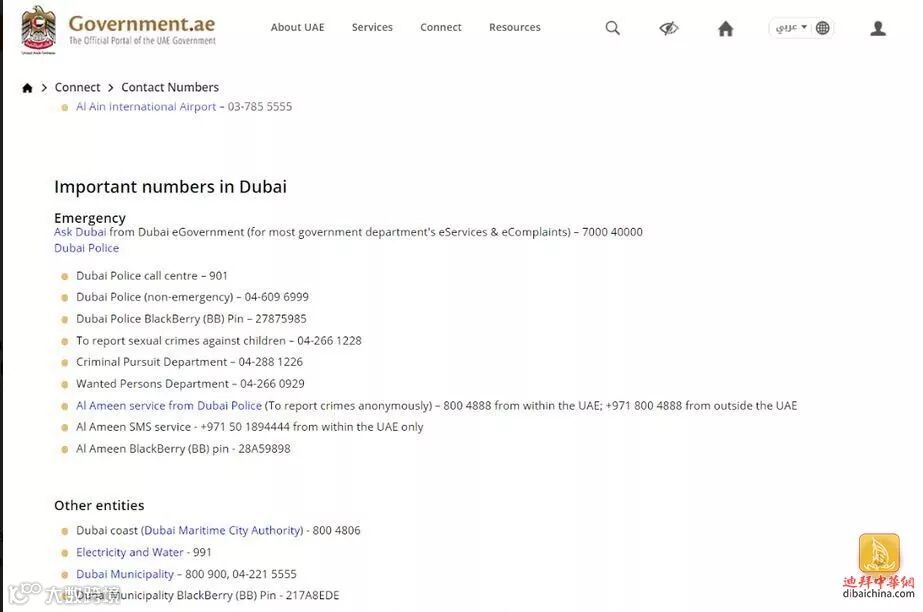The image size is (923, 612).
Task: Open the Dubai Municipality link
Action: (125, 574)
